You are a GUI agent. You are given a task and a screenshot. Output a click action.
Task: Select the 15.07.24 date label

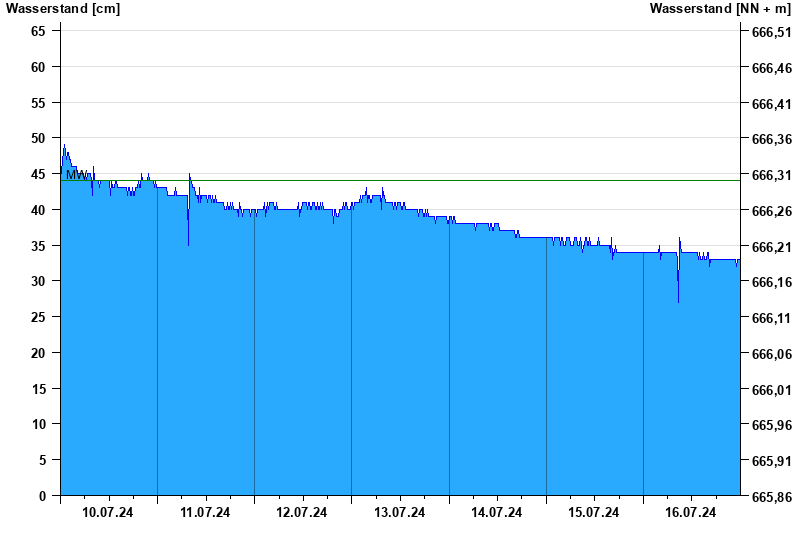[593, 512]
